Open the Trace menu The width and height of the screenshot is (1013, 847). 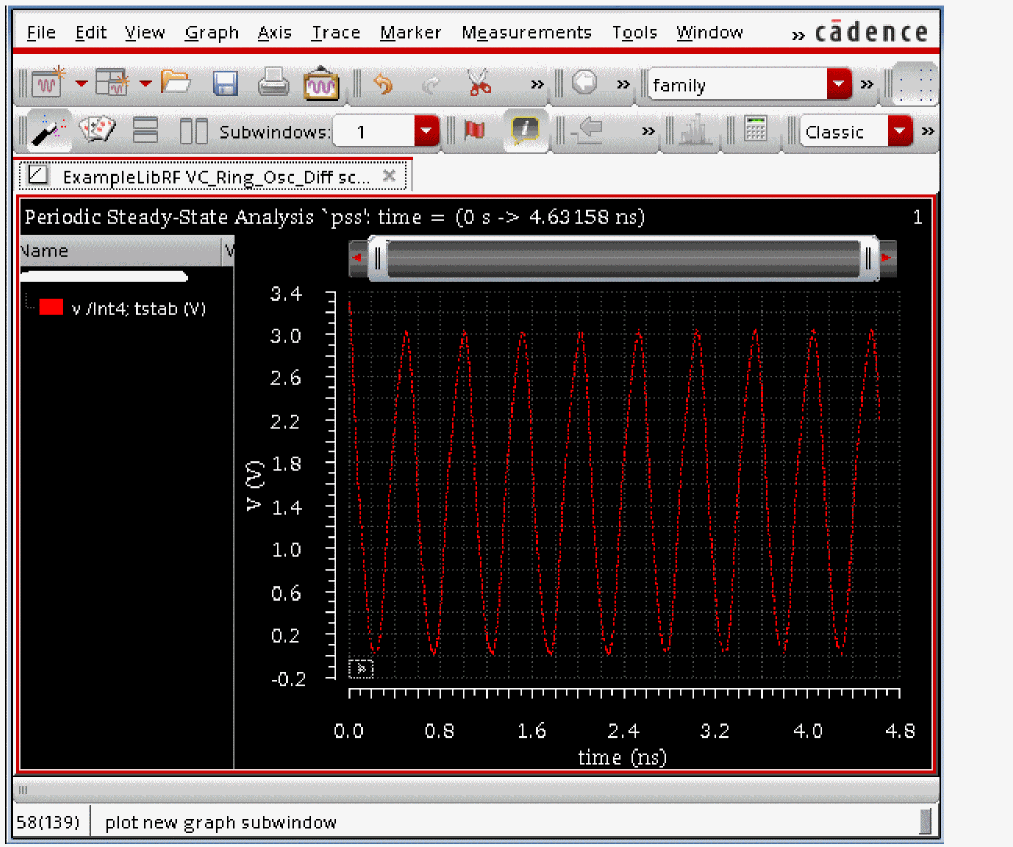point(335,33)
